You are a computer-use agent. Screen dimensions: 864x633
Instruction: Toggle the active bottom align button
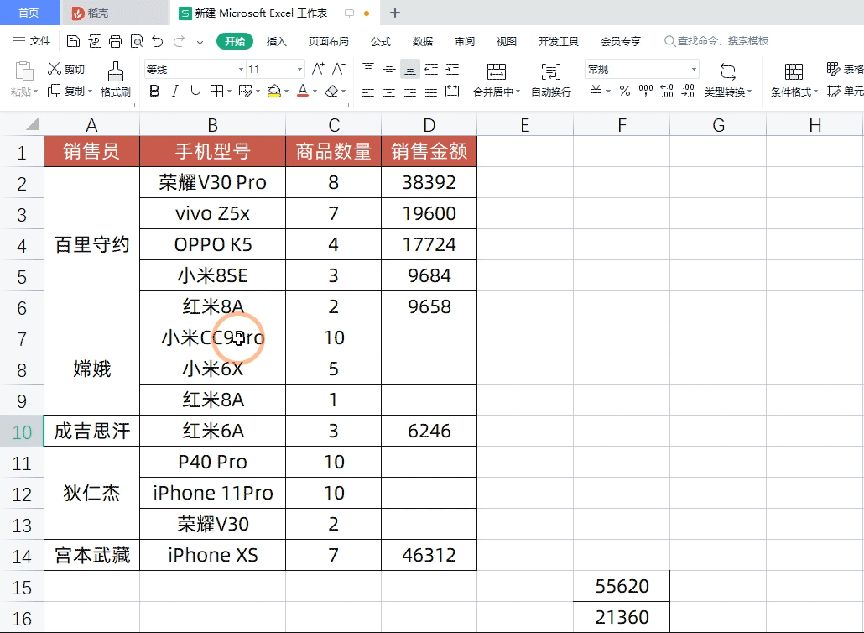tap(409, 69)
